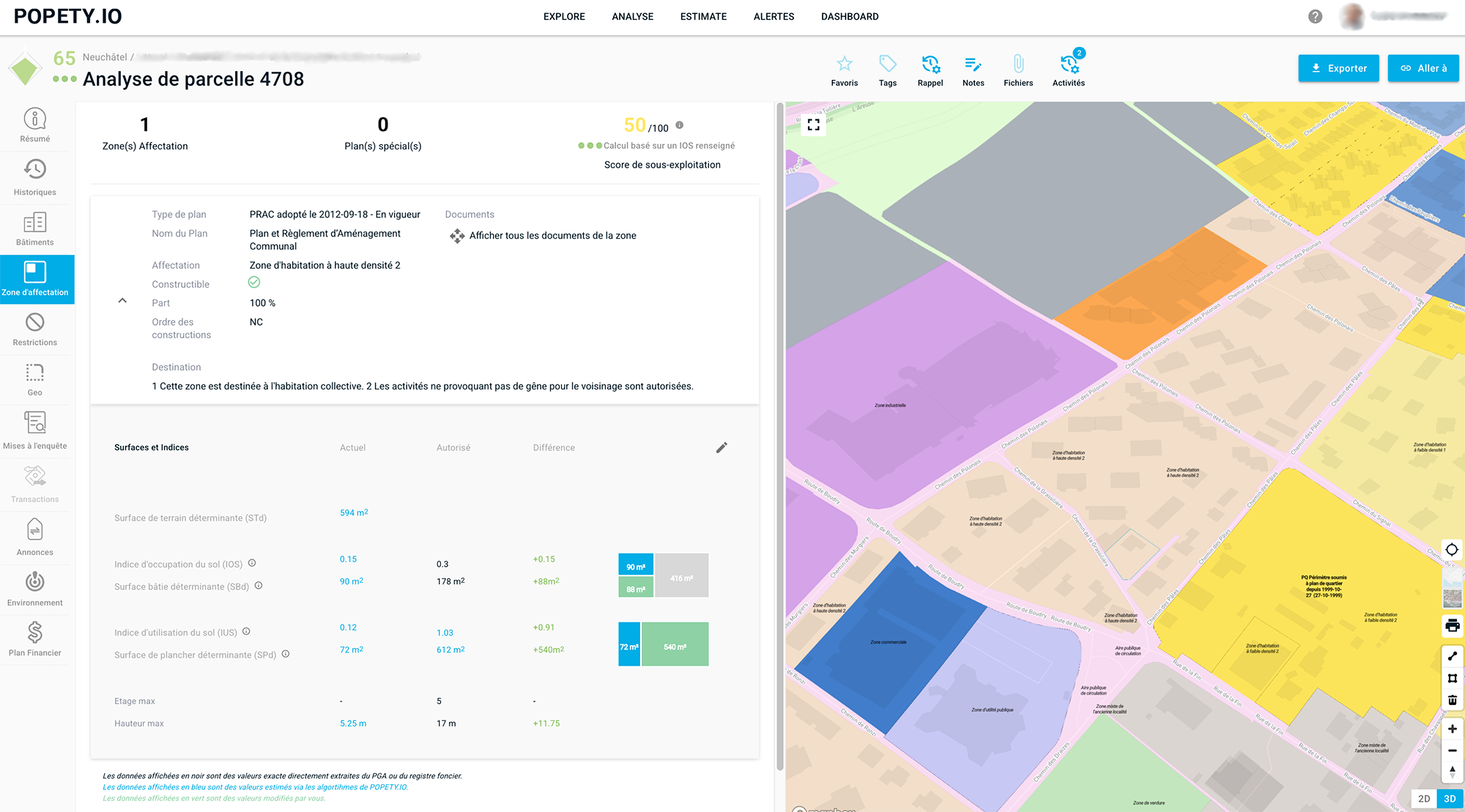Open the DASHBOARD menu link
1465x812 pixels.
pyautogui.click(x=850, y=16)
